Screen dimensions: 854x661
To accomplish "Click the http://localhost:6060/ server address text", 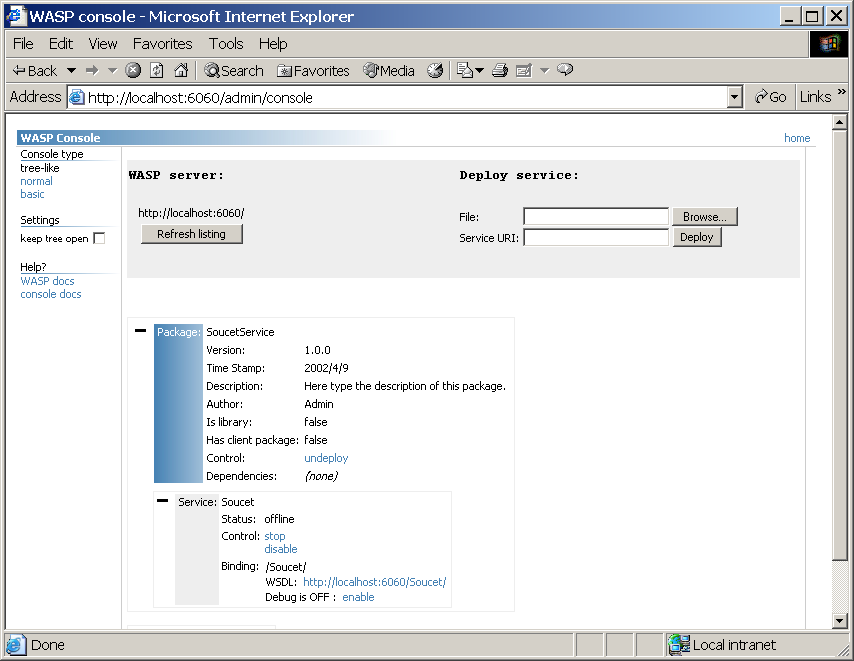I will click(191, 213).
